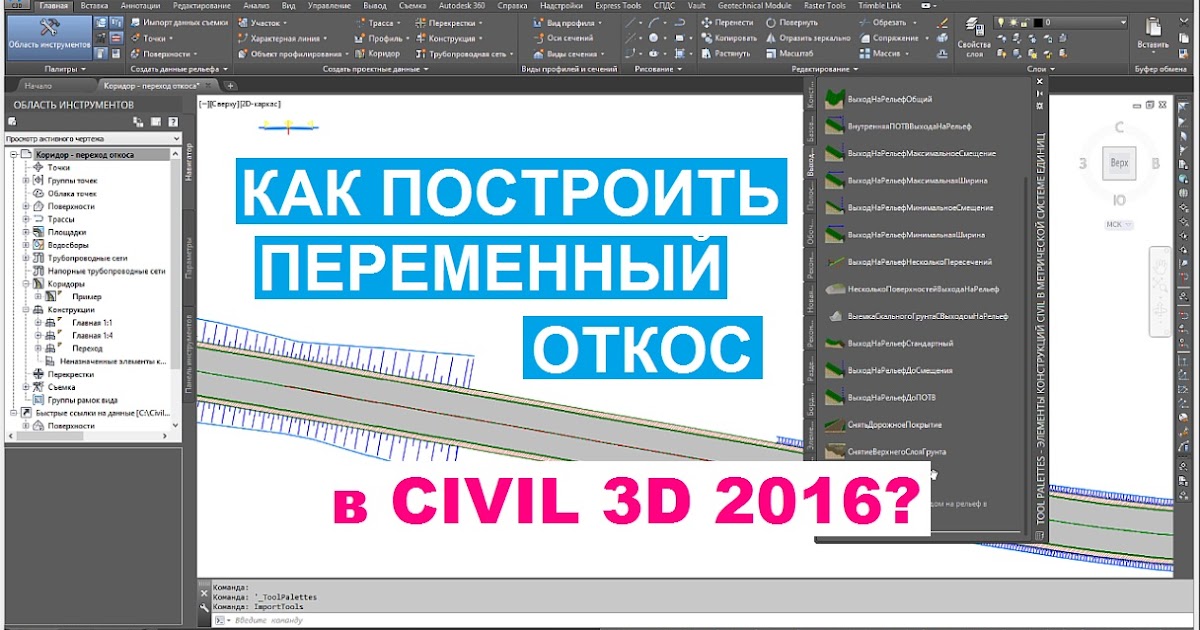Create a Коридор corridor
Viewport: 1200px width, 630px height.
(x=379, y=53)
